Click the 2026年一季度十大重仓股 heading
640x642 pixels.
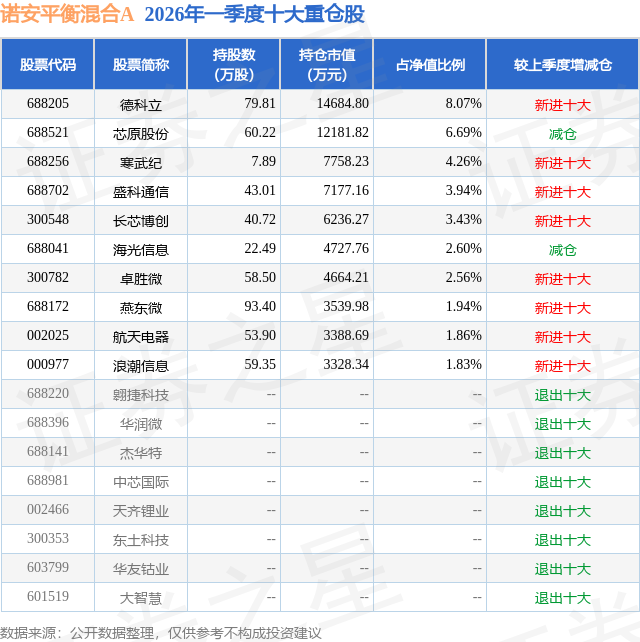coord(254,15)
